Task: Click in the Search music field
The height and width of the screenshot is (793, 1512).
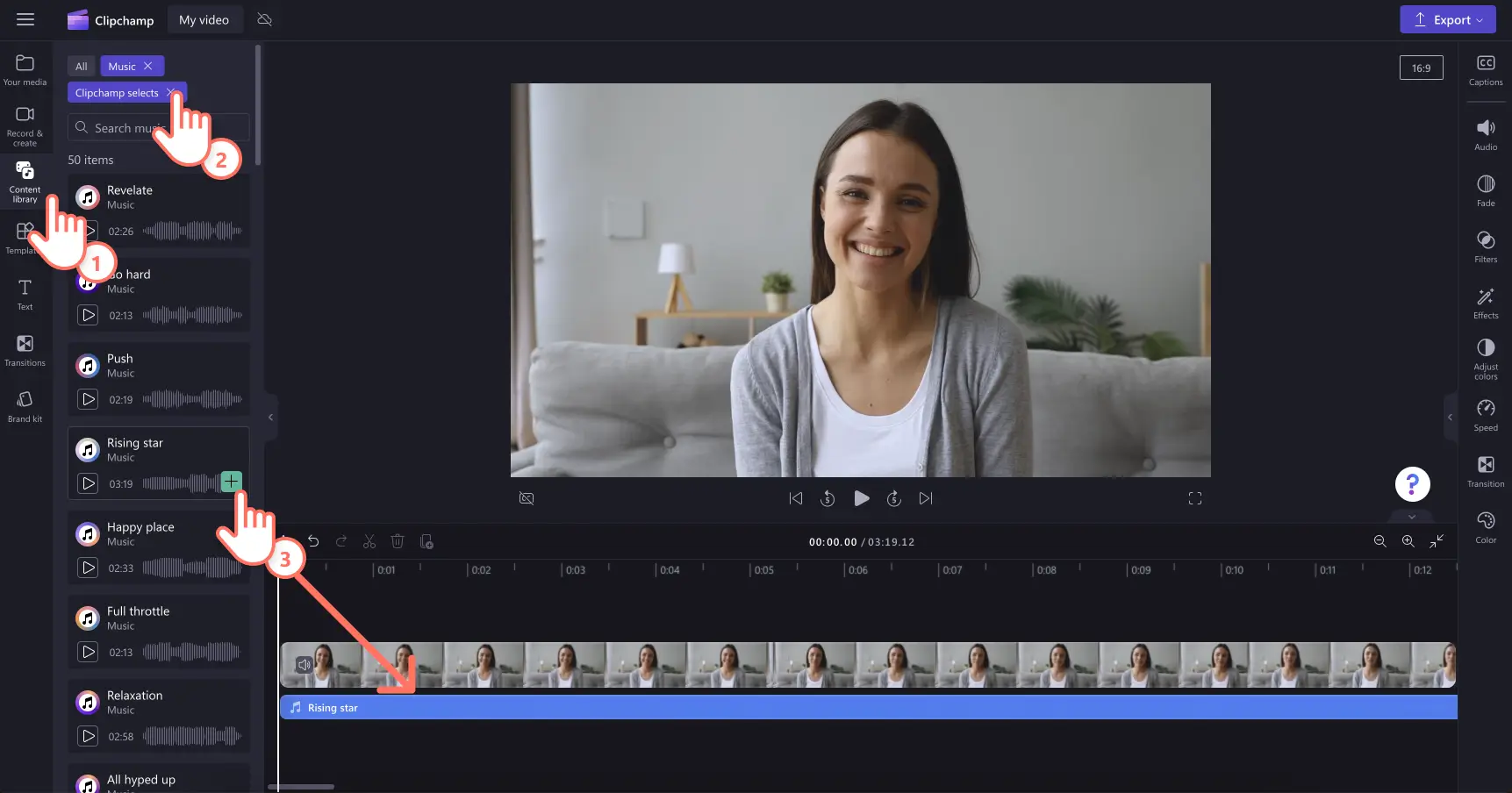Action: [x=159, y=127]
